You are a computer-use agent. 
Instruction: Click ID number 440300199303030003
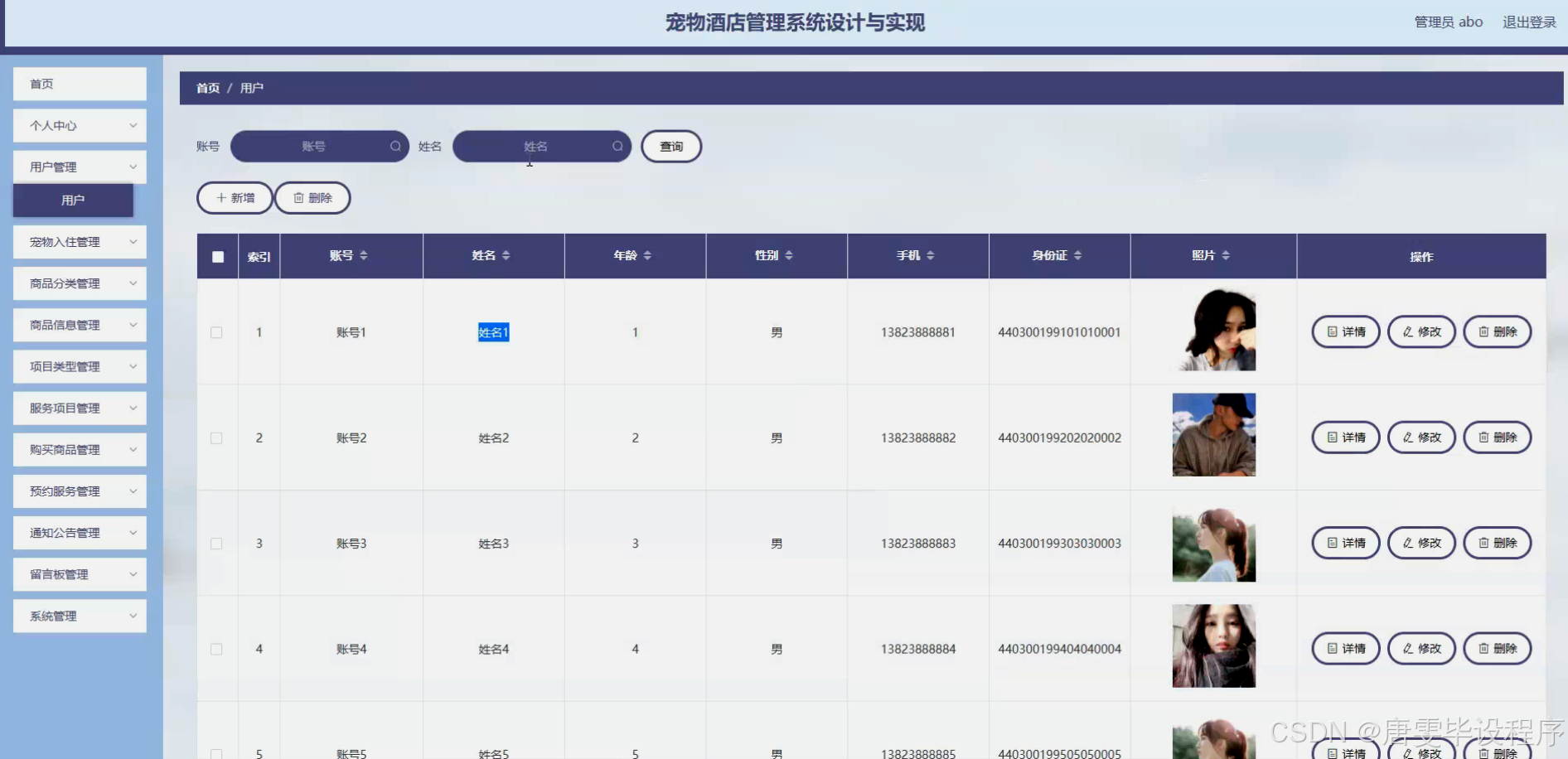(1059, 544)
